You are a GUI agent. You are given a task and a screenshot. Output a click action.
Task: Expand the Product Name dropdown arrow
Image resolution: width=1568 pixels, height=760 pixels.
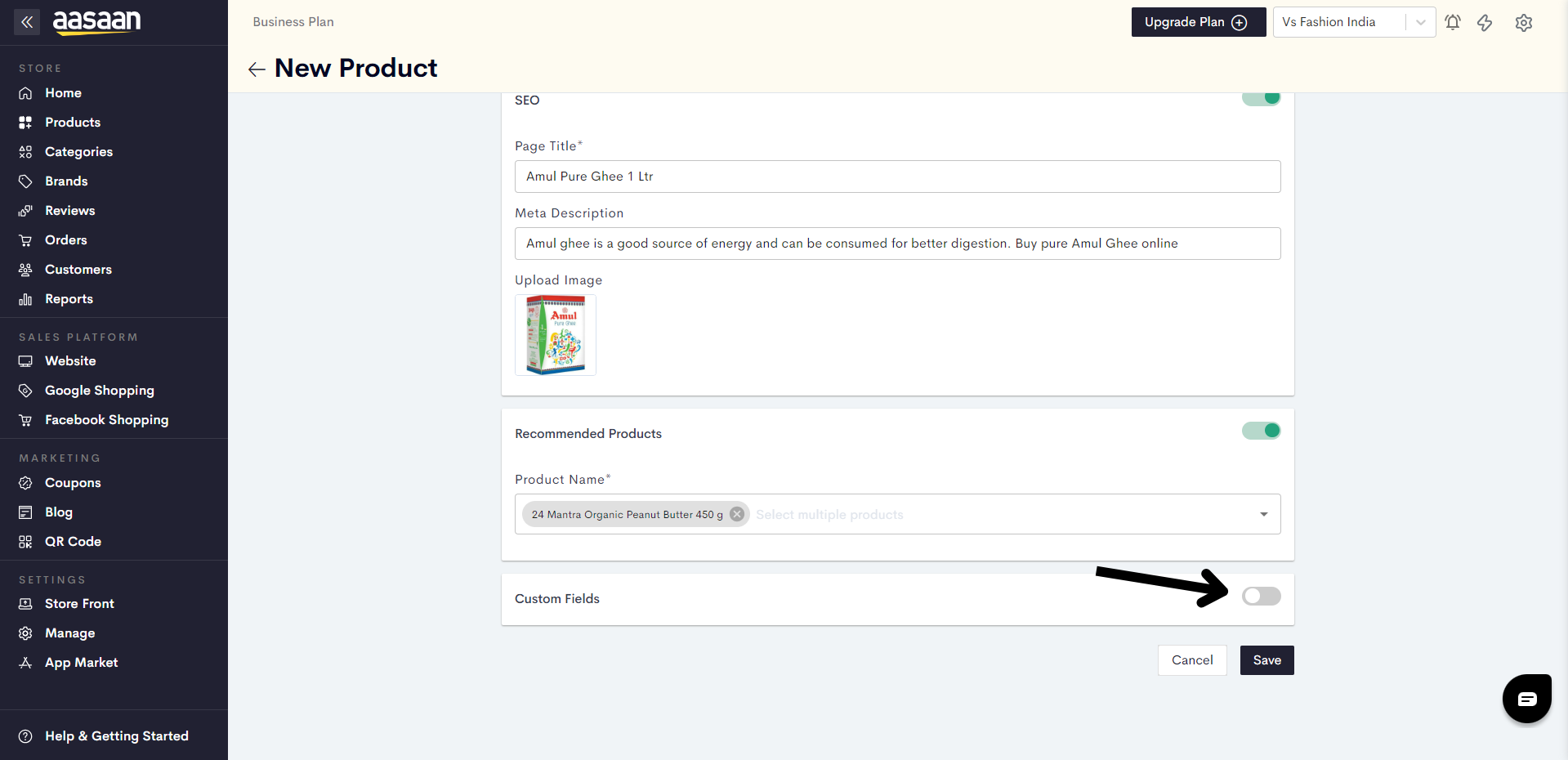(1264, 514)
